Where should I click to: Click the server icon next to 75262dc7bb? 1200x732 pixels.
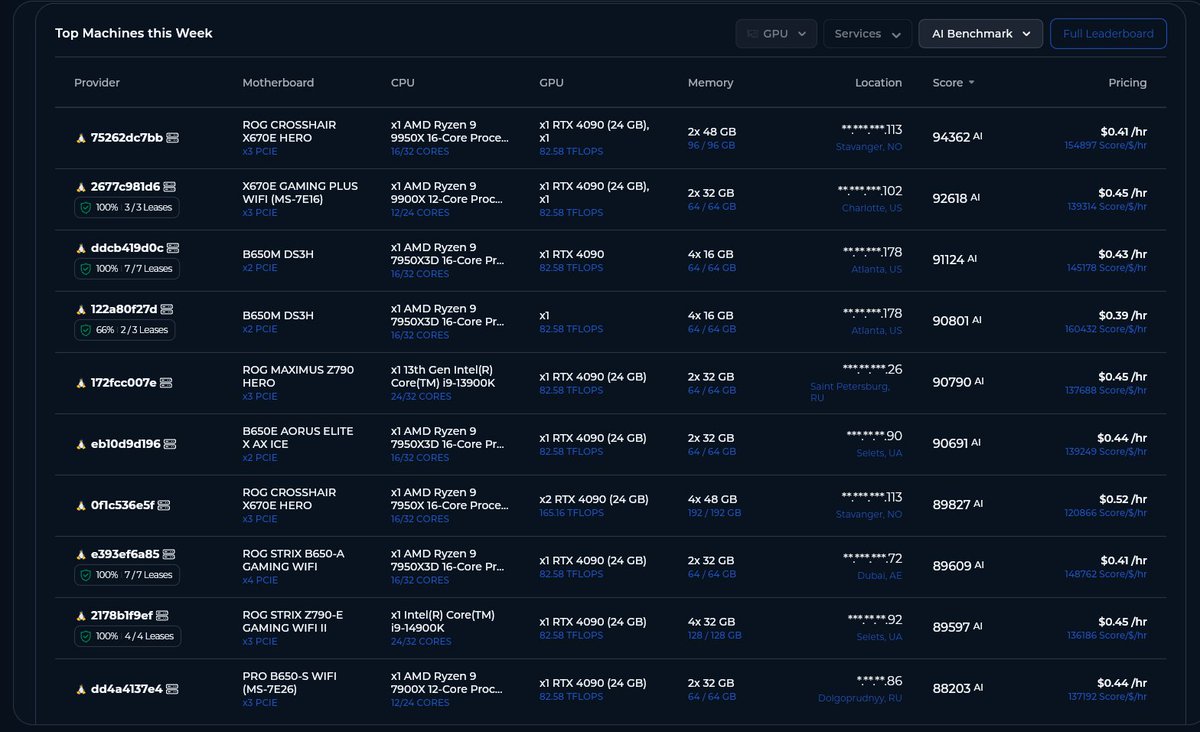[172, 138]
